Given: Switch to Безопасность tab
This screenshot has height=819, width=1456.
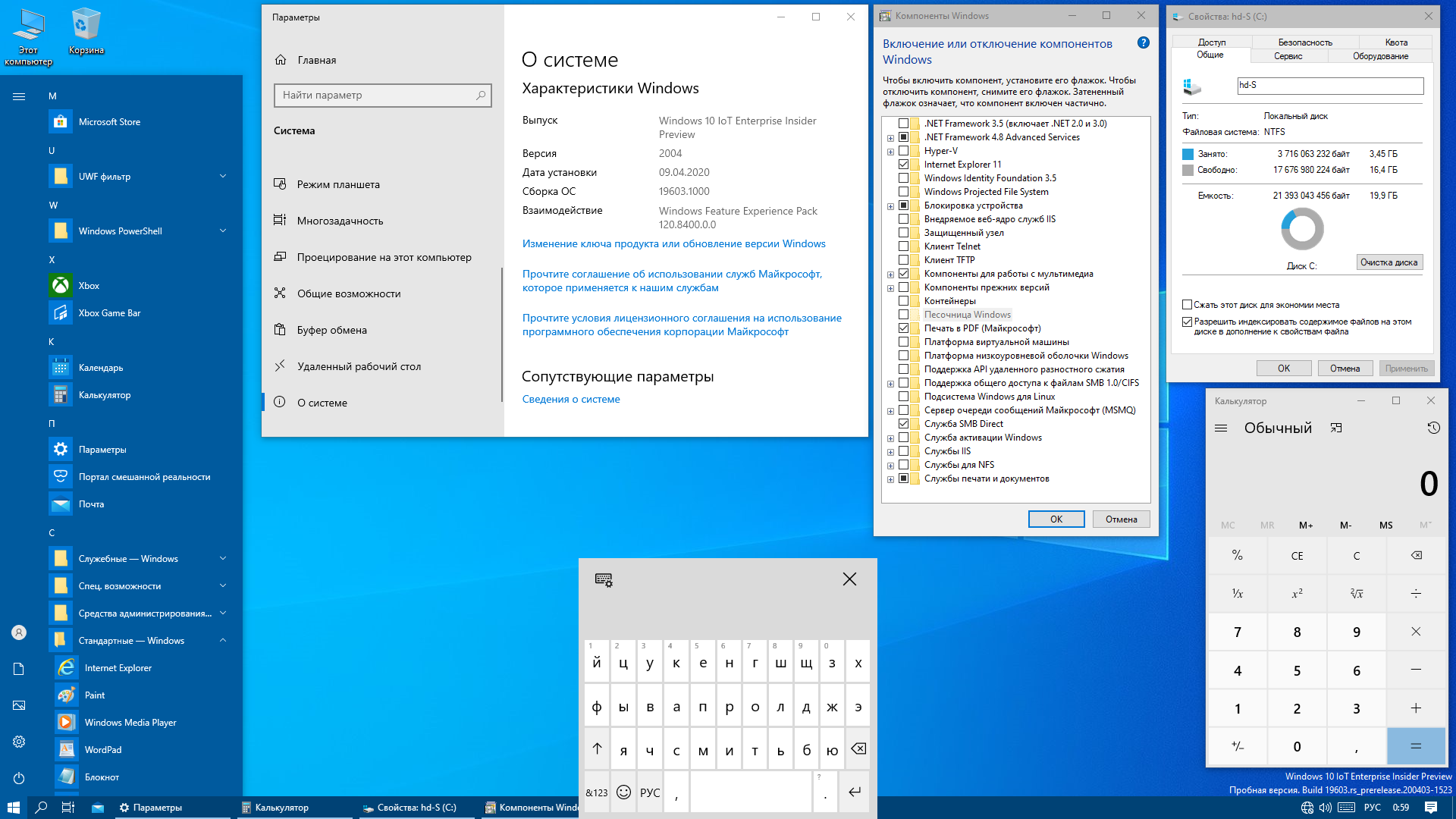Looking at the screenshot, I should (1304, 42).
